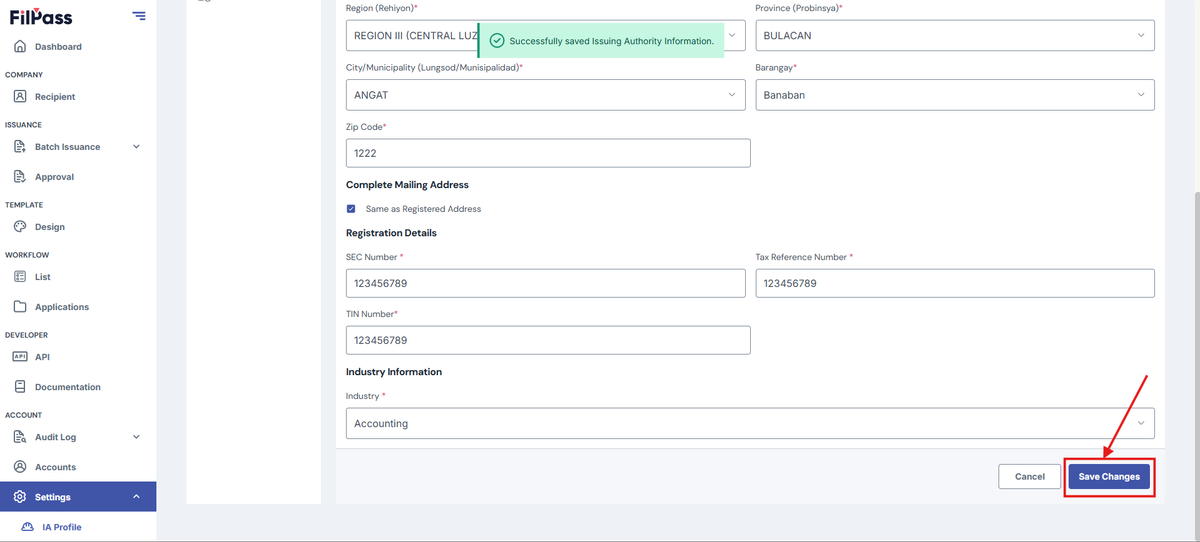Viewport: 1200px width, 542px height.
Task: Click the green success checkmark icon
Action: [x=497, y=41]
